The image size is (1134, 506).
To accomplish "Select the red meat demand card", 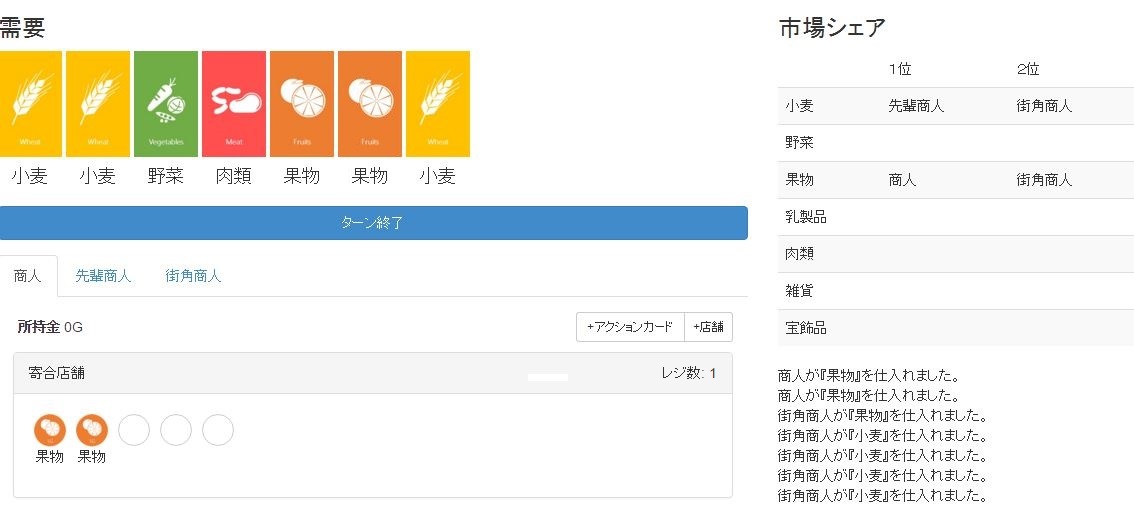I will tap(234, 104).
